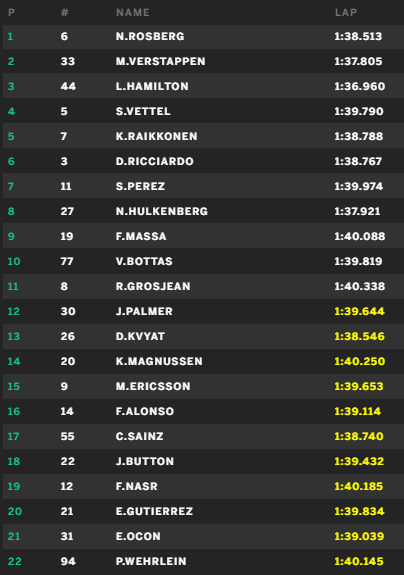The height and width of the screenshot is (575, 404).
Task: Click the NAME column header
Action: click(x=133, y=12)
